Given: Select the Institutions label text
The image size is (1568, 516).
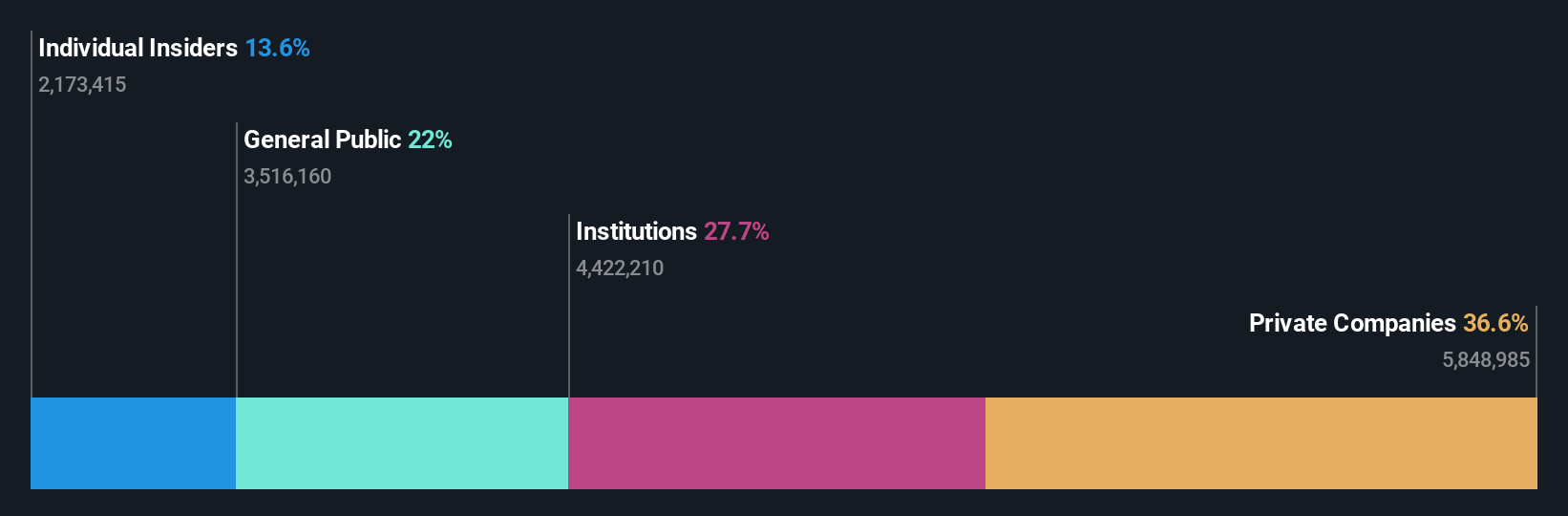Looking at the screenshot, I should 636,231.
